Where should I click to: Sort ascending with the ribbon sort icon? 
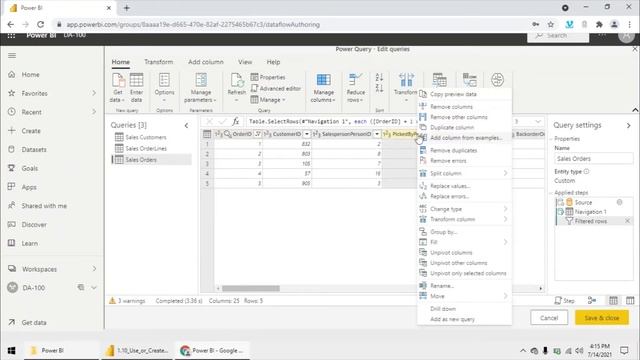point(379,77)
